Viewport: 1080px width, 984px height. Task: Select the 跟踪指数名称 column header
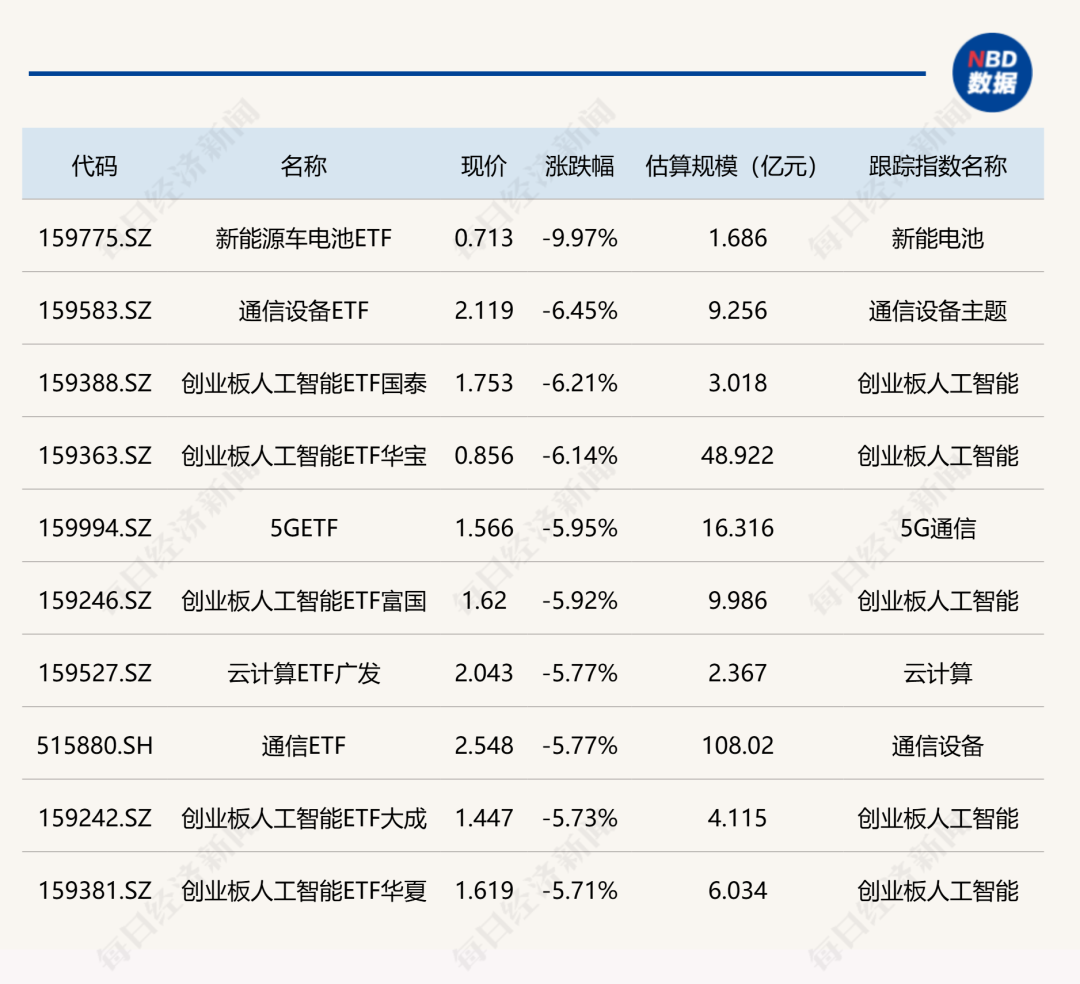point(937,166)
